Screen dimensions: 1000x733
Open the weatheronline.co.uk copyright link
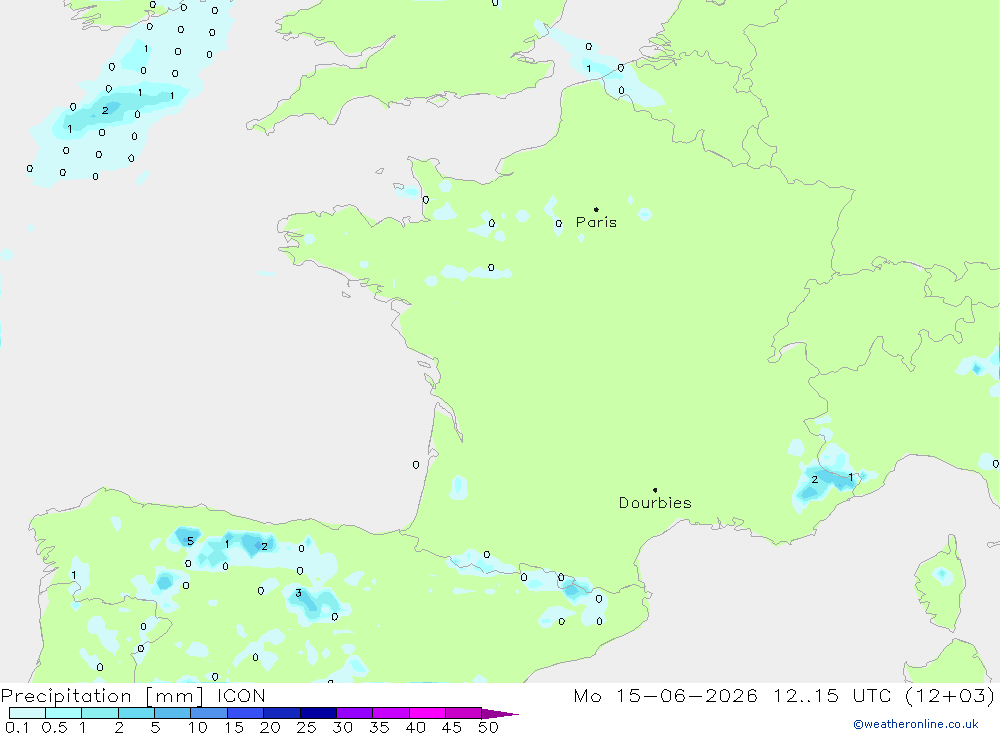click(916, 724)
